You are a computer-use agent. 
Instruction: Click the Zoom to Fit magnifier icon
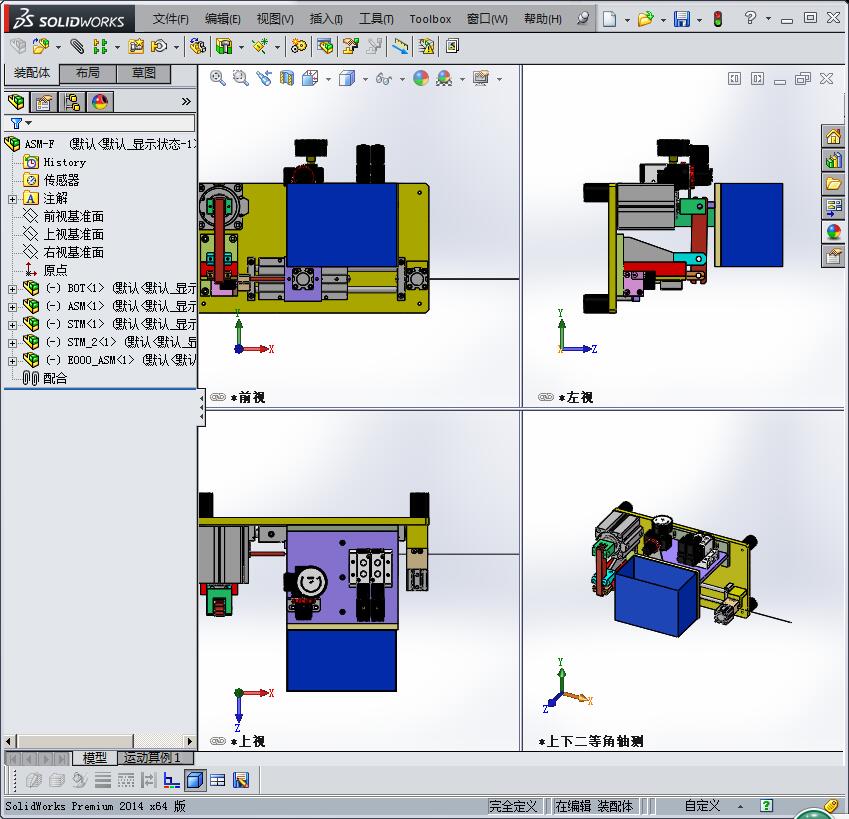point(218,78)
